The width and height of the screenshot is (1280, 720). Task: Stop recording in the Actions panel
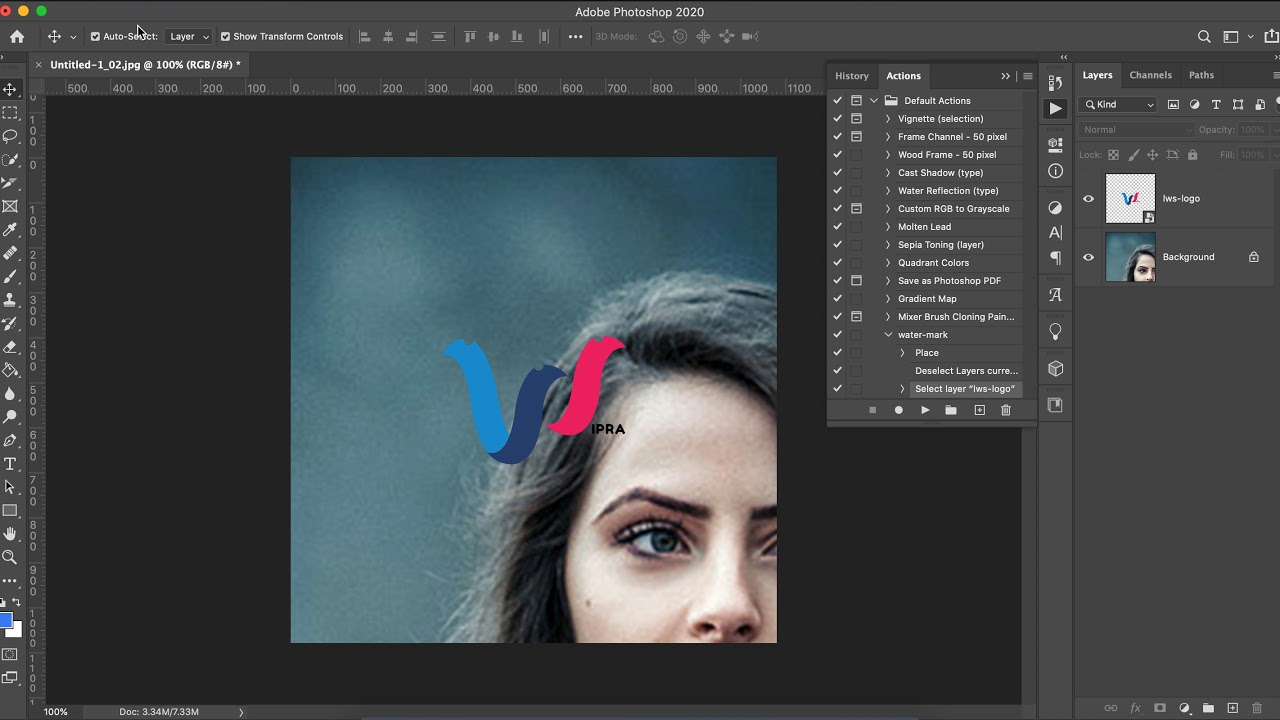pyautogui.click(x=872, y=410)
